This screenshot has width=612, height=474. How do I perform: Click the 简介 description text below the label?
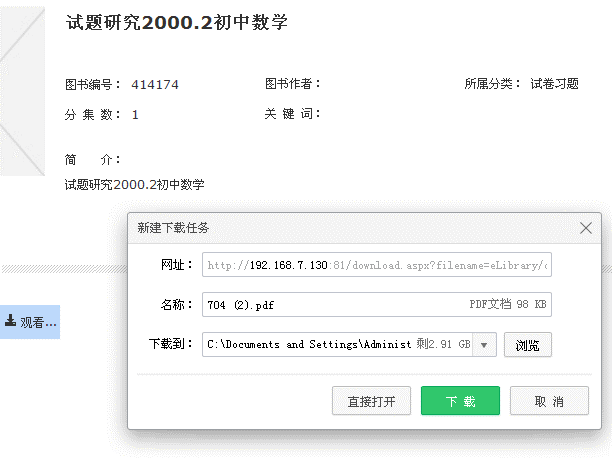click(x=134, y=184)
